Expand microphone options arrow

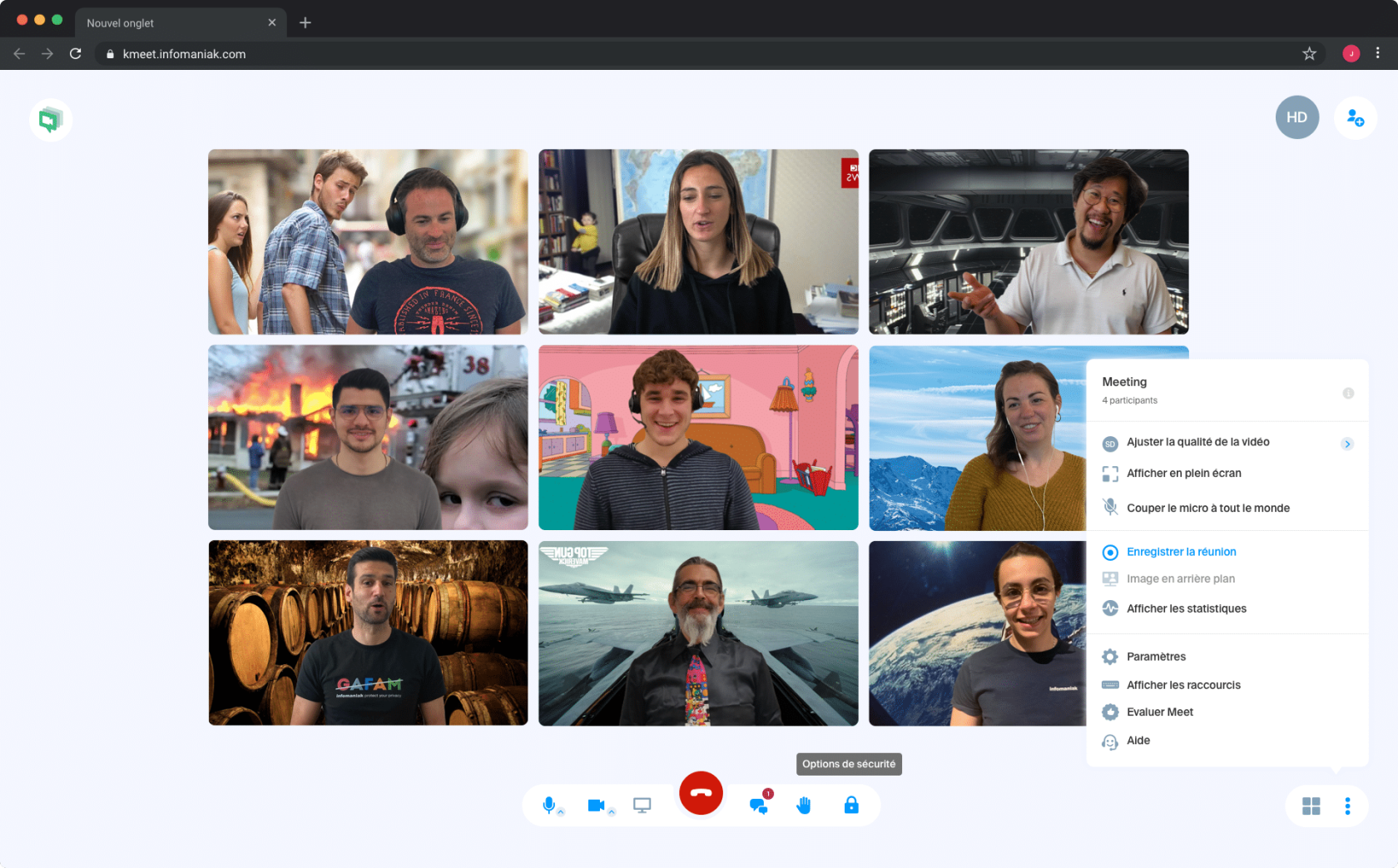coord(562,812)
